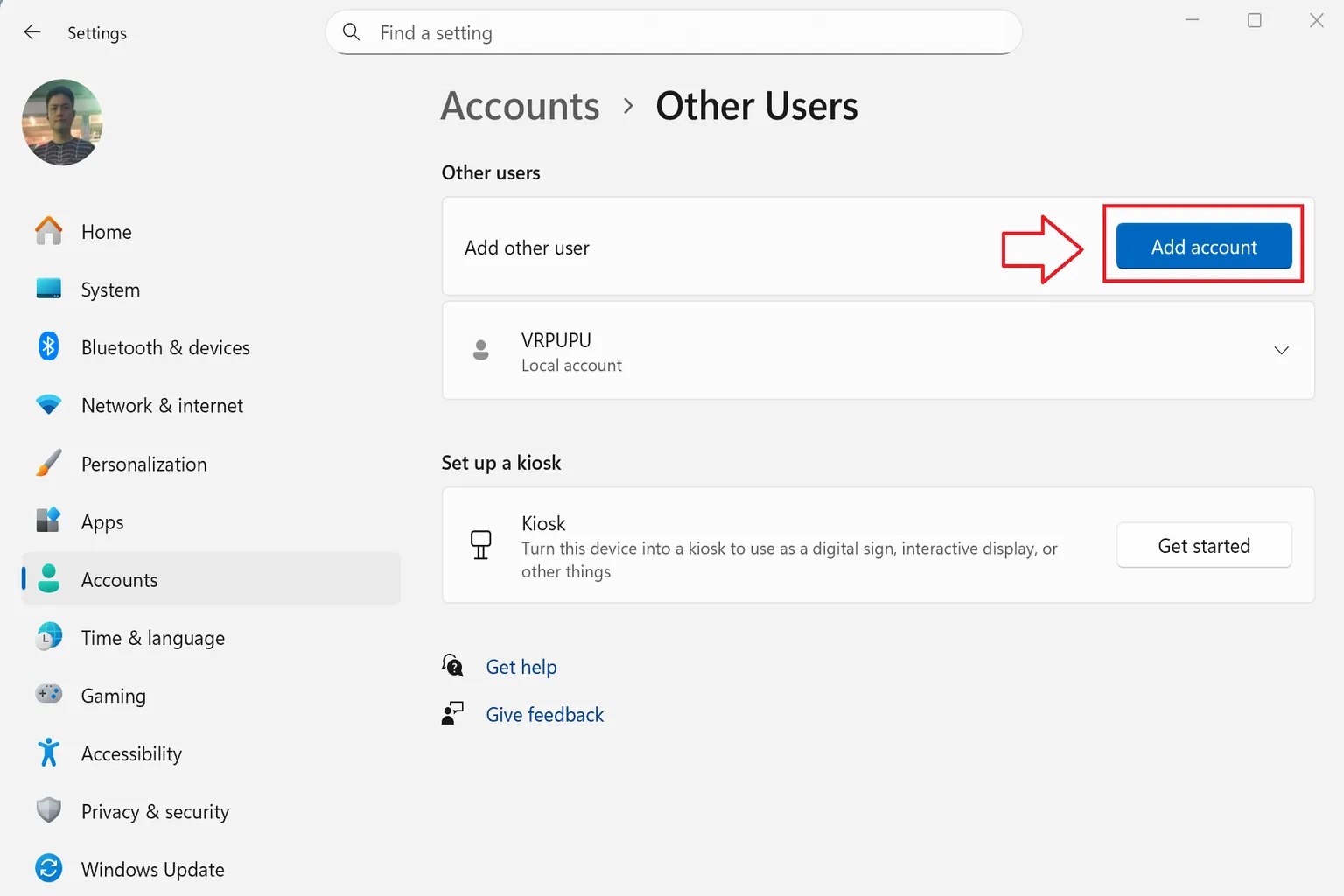Click the Bluetooth icon in sidebar

click(49, 346)
